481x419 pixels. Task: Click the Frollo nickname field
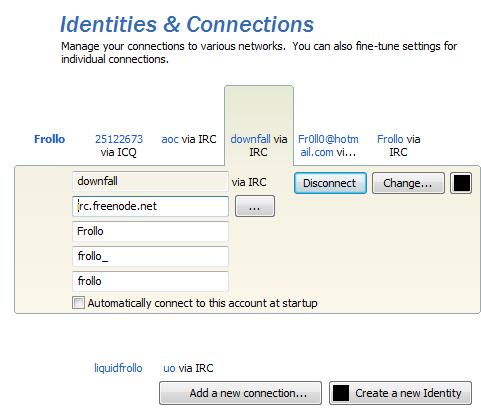150,231
